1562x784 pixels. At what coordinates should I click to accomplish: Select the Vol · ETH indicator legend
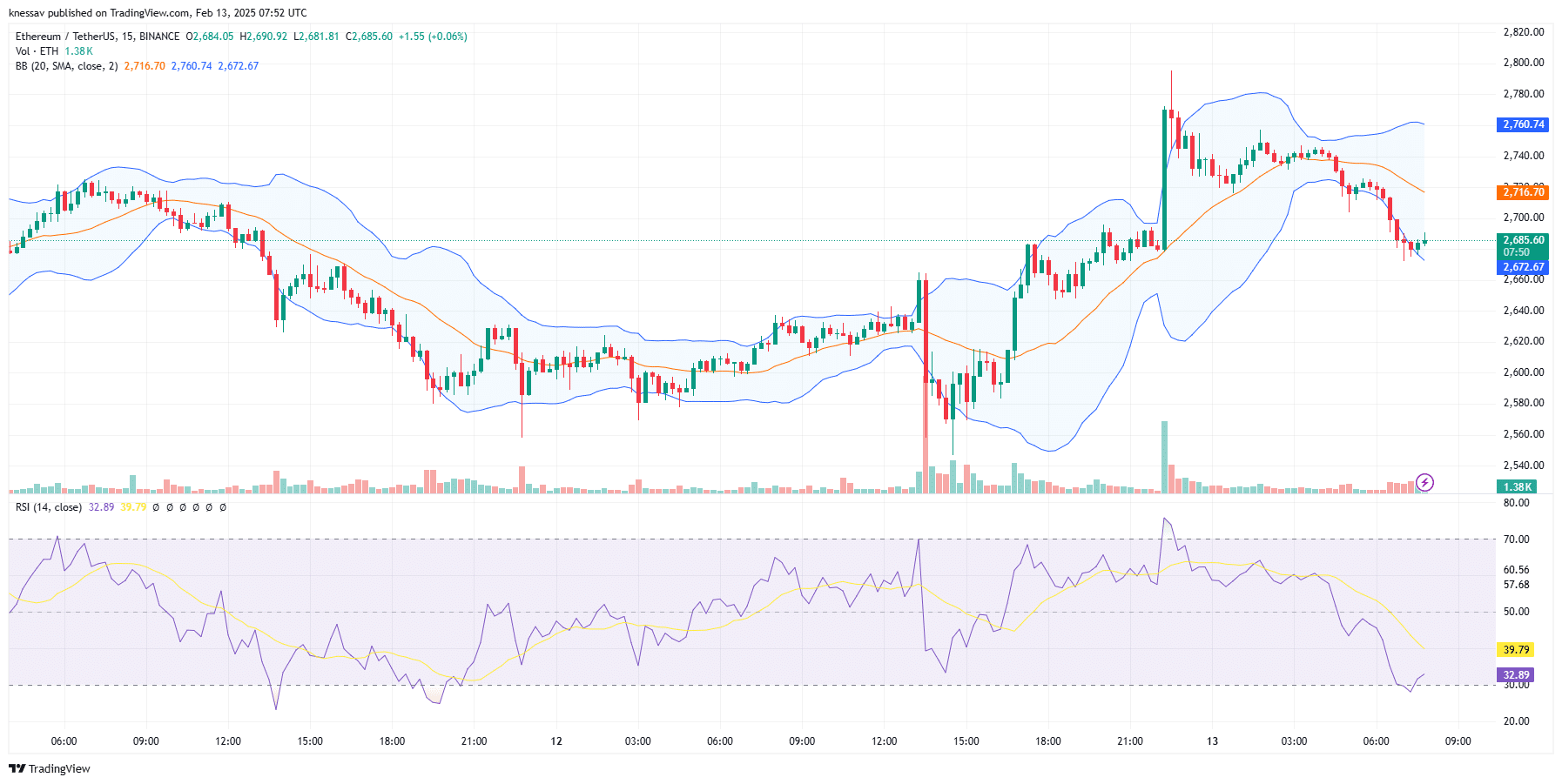click(x=37, y=51)
